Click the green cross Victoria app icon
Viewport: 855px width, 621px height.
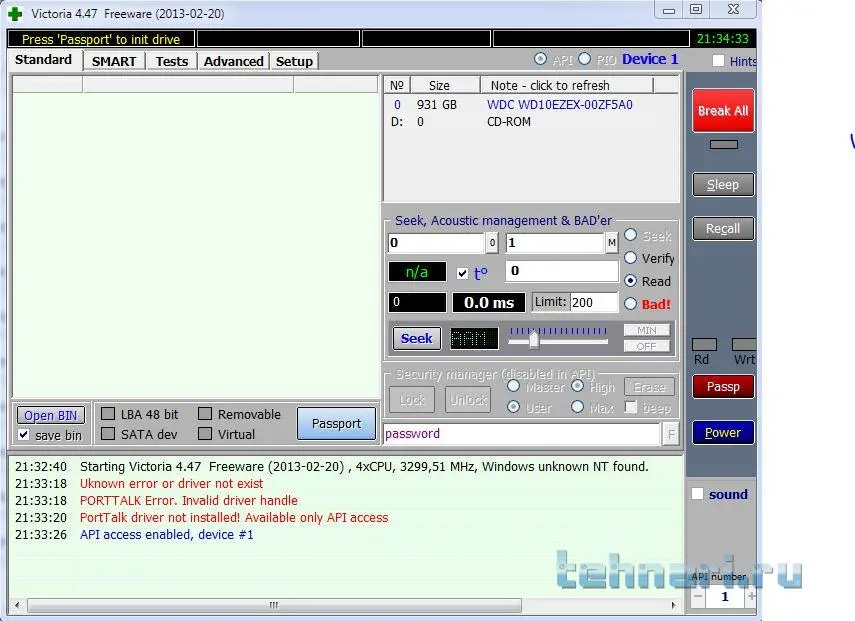[x=15, y=14]
